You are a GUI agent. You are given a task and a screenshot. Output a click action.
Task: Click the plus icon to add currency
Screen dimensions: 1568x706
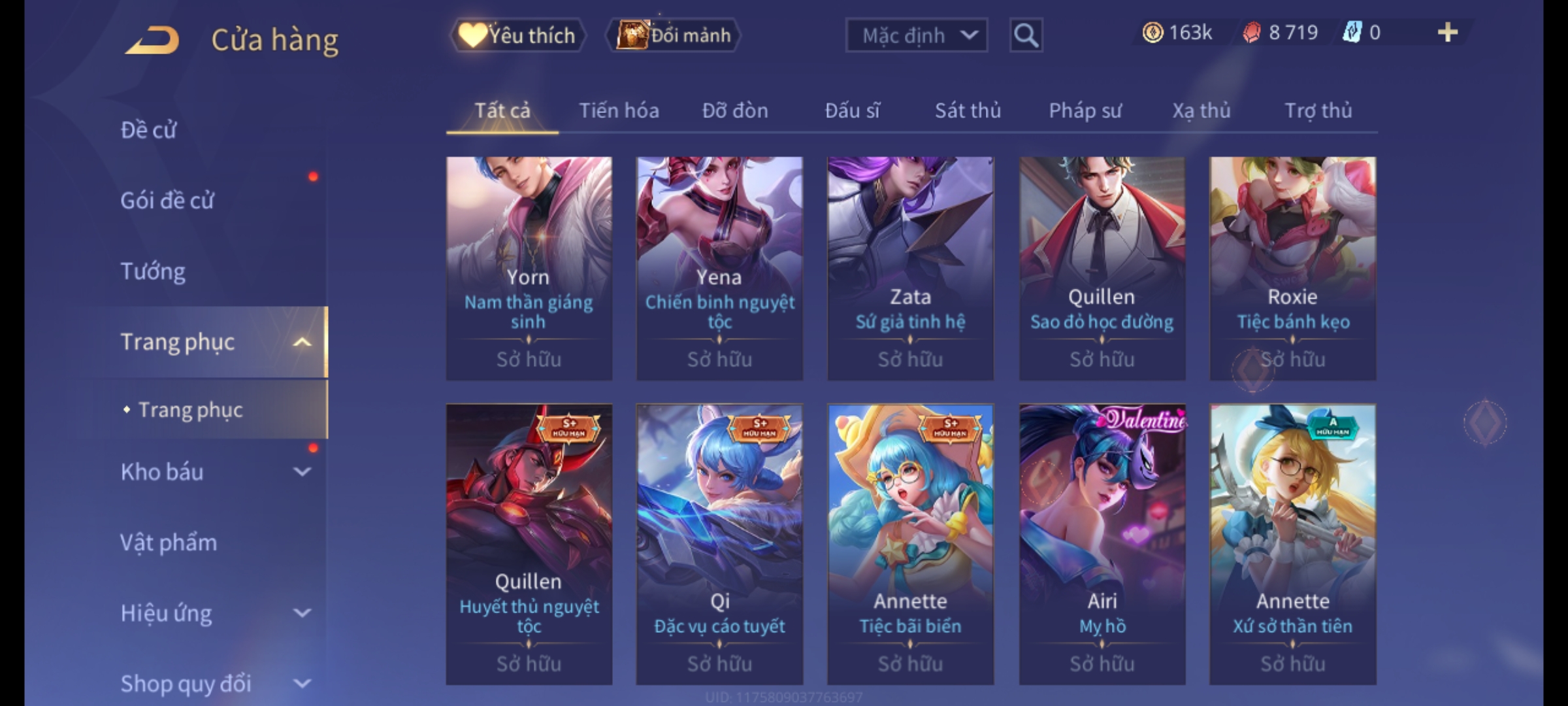click(1448, 32)
